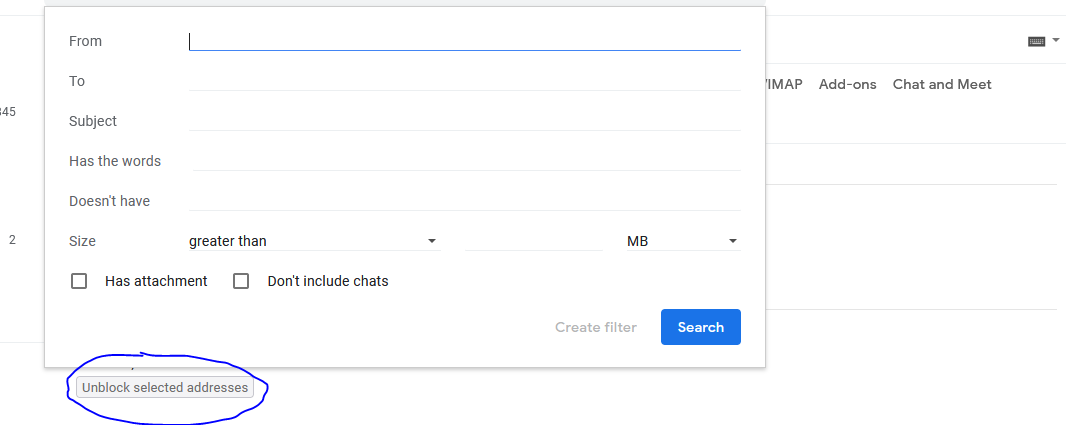Click into the To field

464,81
